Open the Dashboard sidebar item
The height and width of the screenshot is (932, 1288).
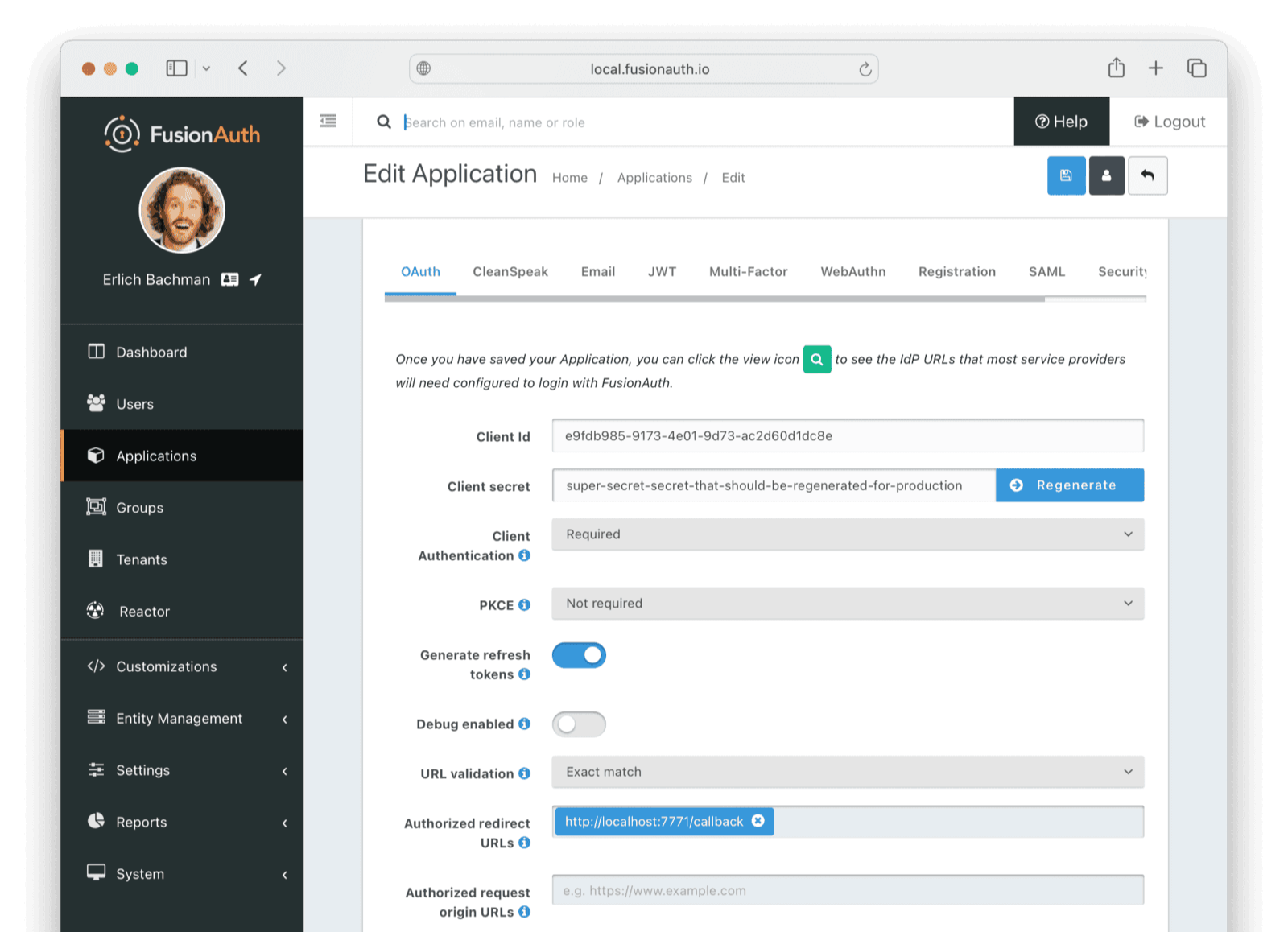[x=182, y=352]
